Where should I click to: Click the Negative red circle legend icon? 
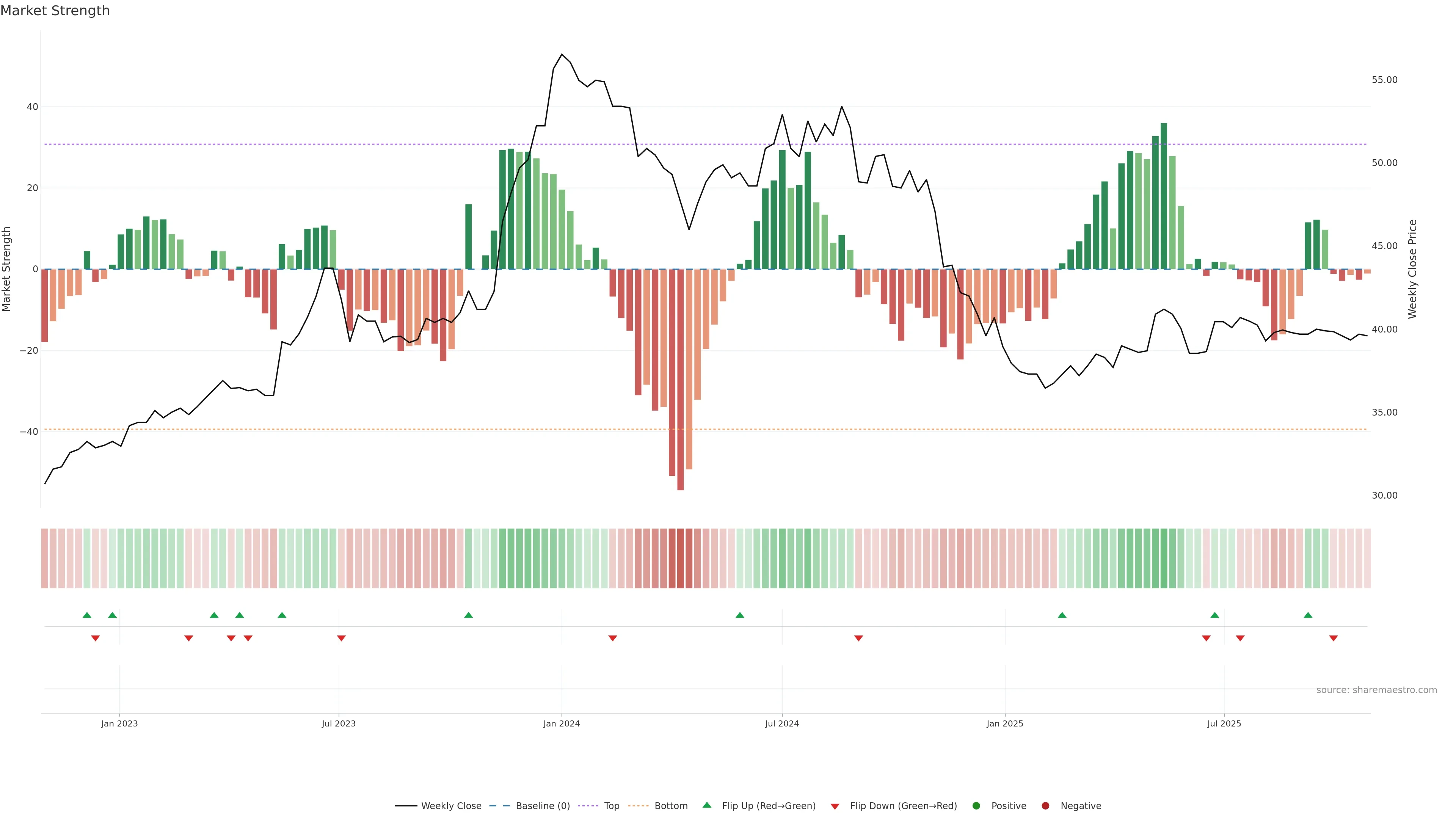click(1045, 805)
